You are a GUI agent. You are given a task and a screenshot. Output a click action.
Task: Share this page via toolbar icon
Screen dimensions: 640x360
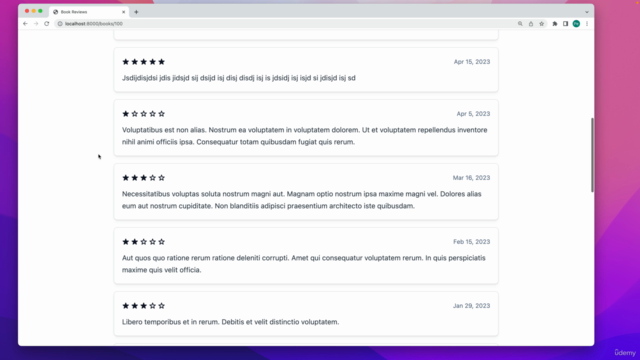point(531,24)
